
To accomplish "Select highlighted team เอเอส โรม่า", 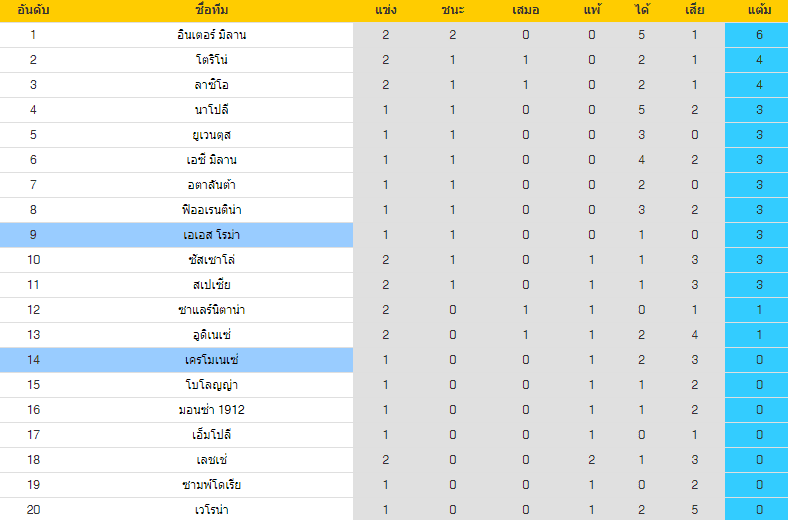I will point(212,235).
